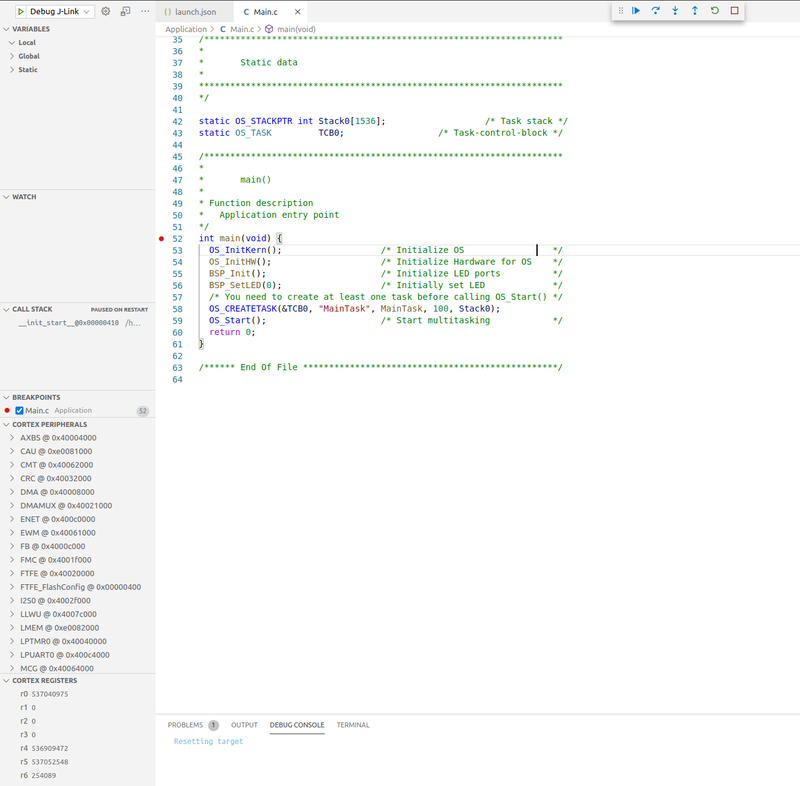This screenshot has height=786, width=800.
Task: Open launch settings with the gear icon
Action: 105,10
